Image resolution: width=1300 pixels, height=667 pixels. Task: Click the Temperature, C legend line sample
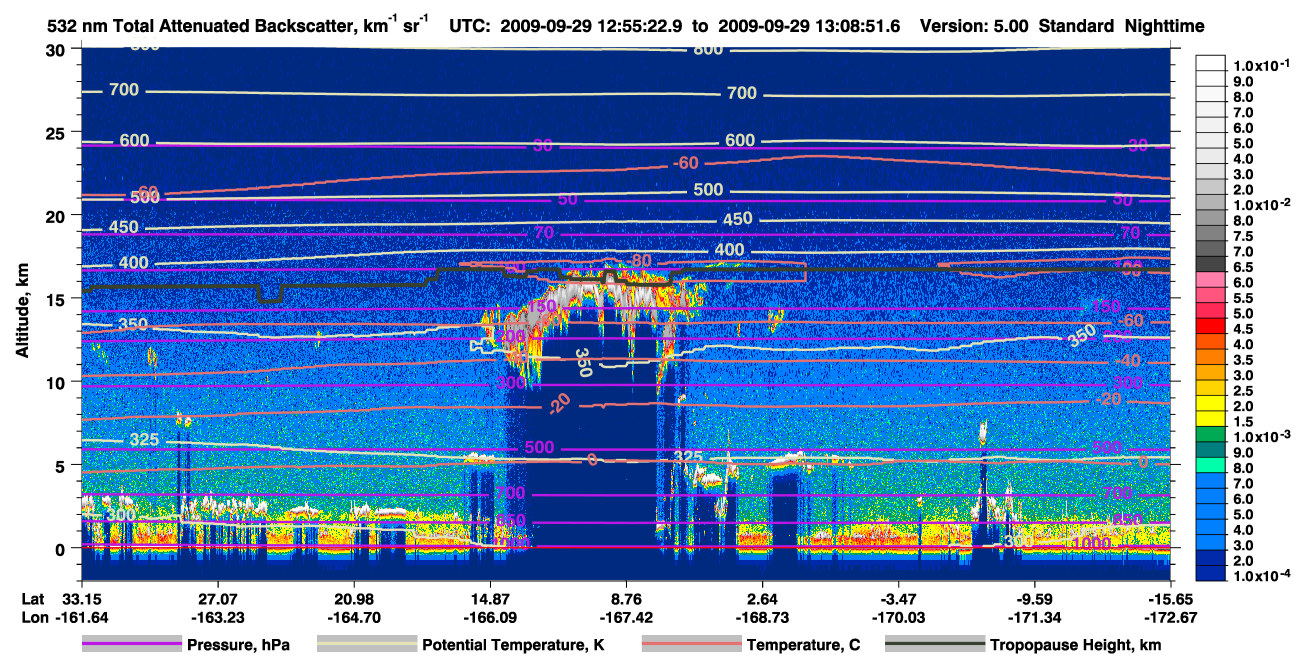(x=691, y=646)
